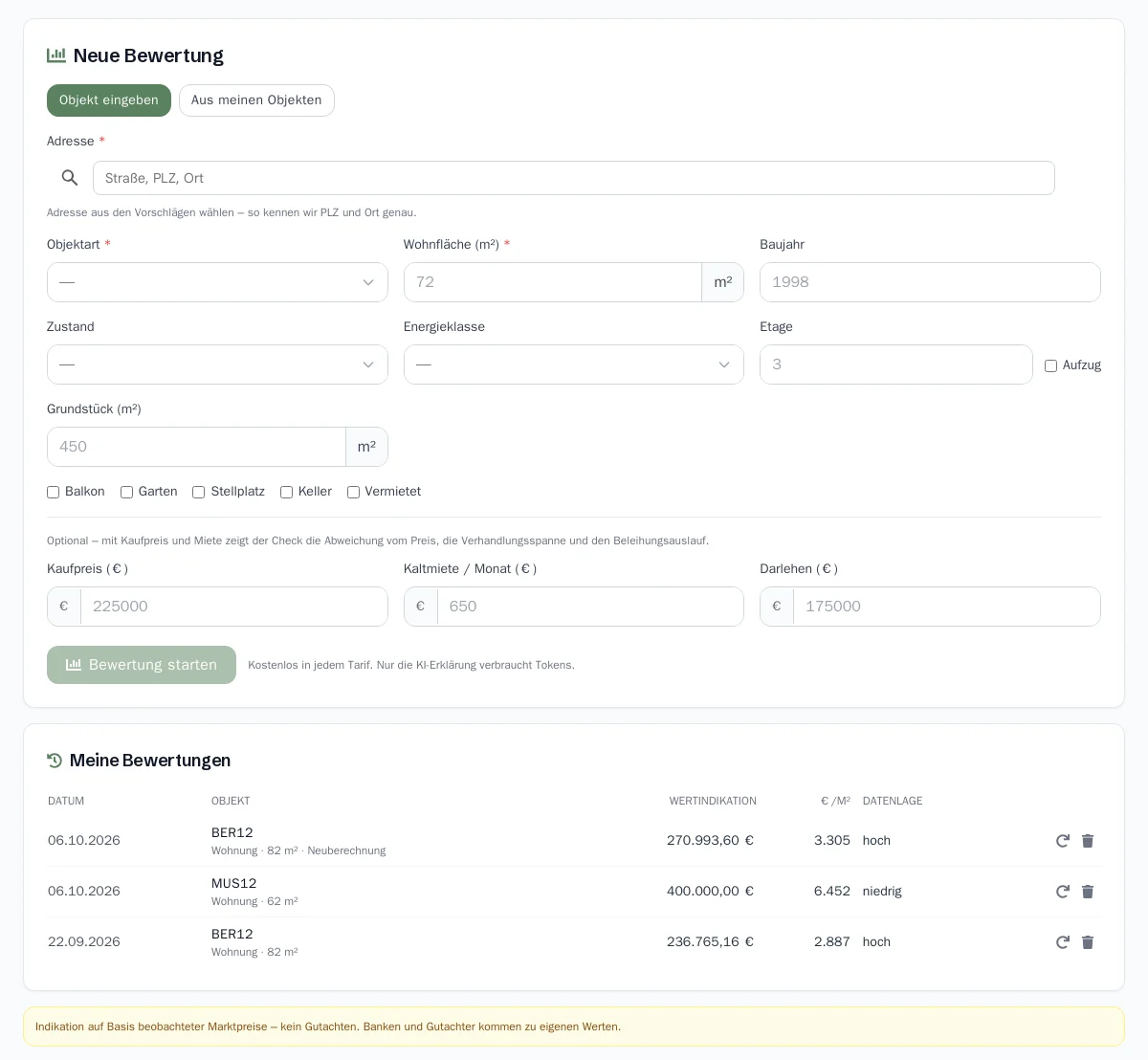Click the DATENLAGE column header
Viewport: 1148px width, 1060px height.
pos(893,801)
